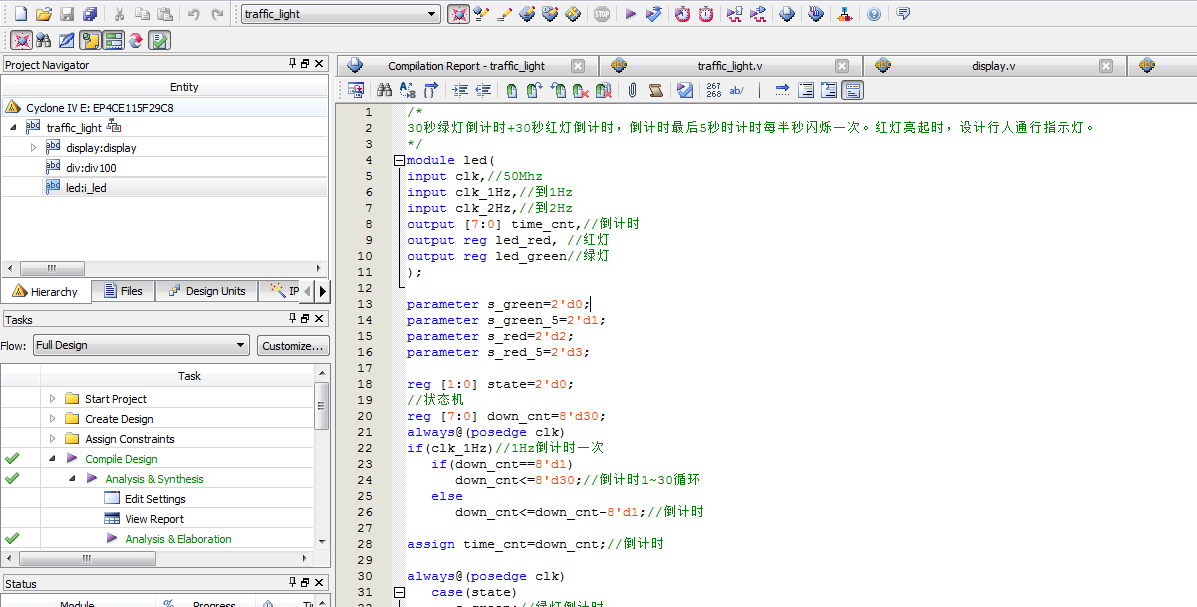Open the Flow Full Design dropdown

(x=141, y=345)
